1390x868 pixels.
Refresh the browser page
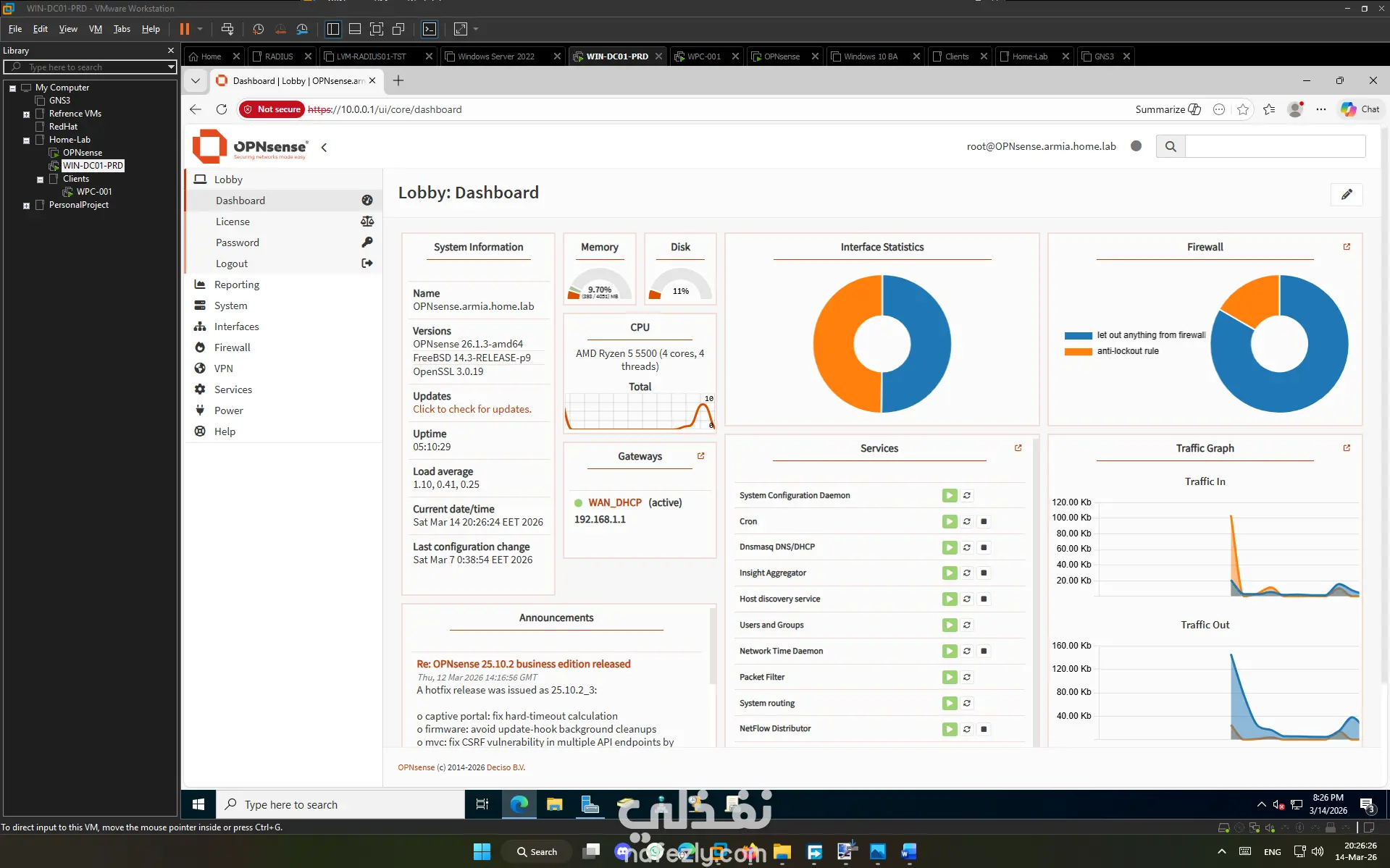click(x=222, y=109)
